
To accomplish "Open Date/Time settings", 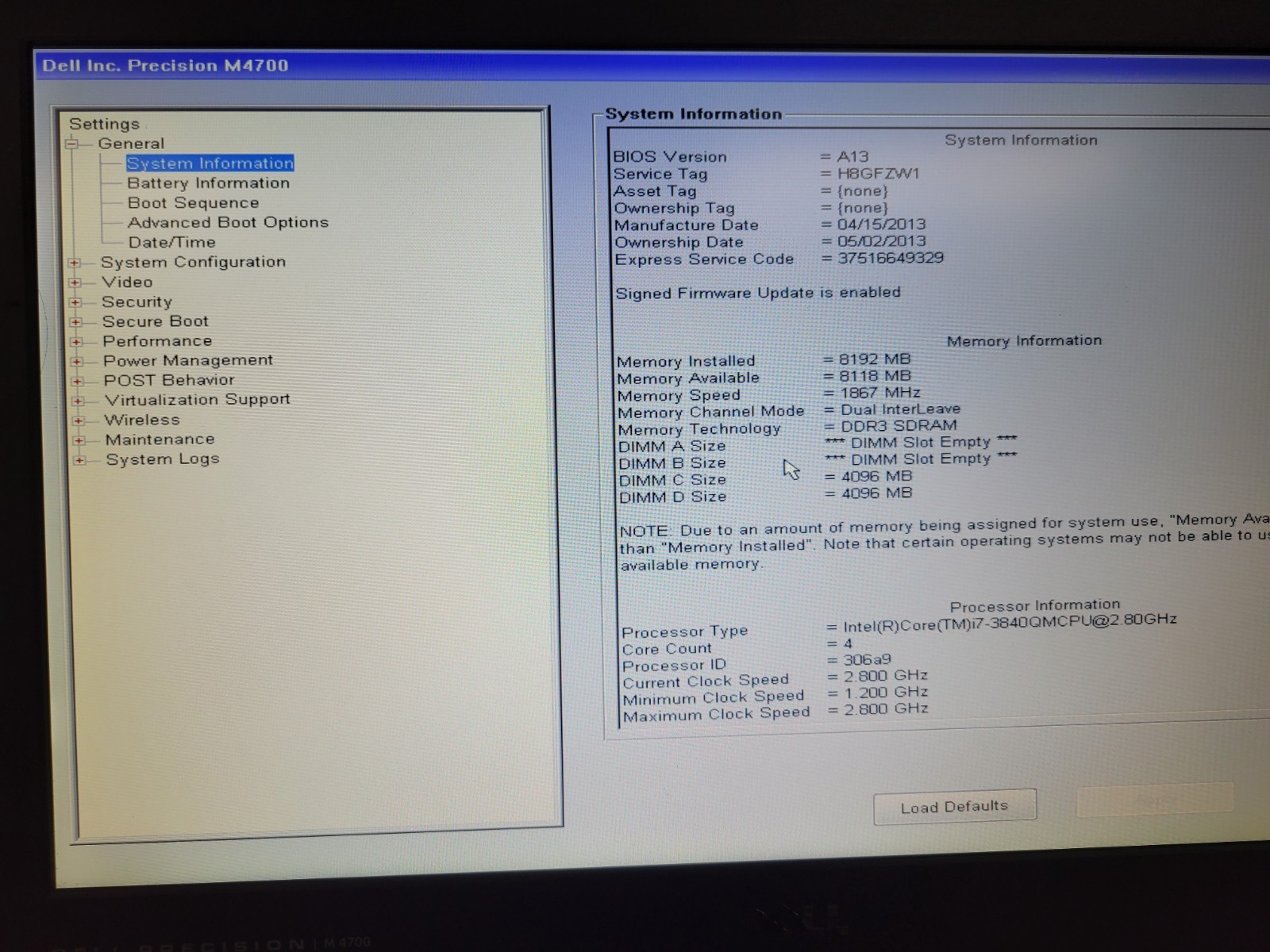I will tap(172, 242).
